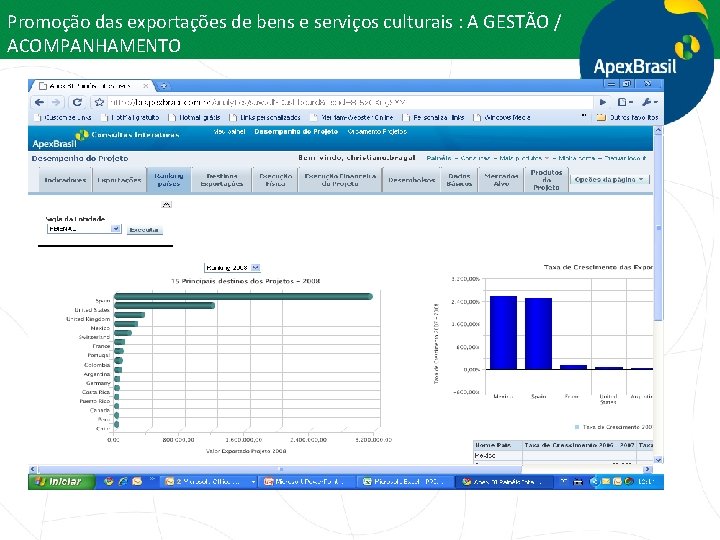
Task: Click the Mexico bar in growth chart
Action: click(503, 332)
